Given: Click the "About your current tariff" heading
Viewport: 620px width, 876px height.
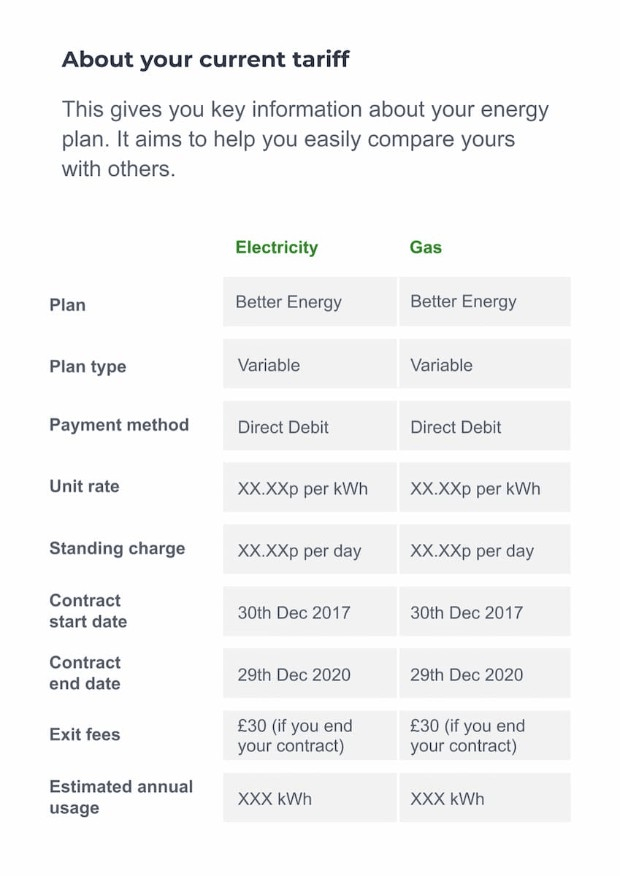Looking at the screenshot, I should click(205, 59).
